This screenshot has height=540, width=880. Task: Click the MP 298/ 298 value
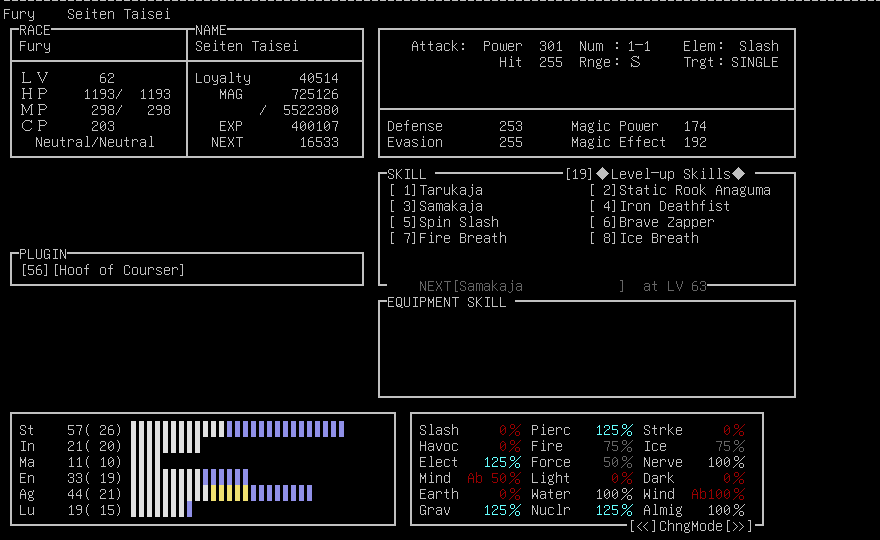131,110
